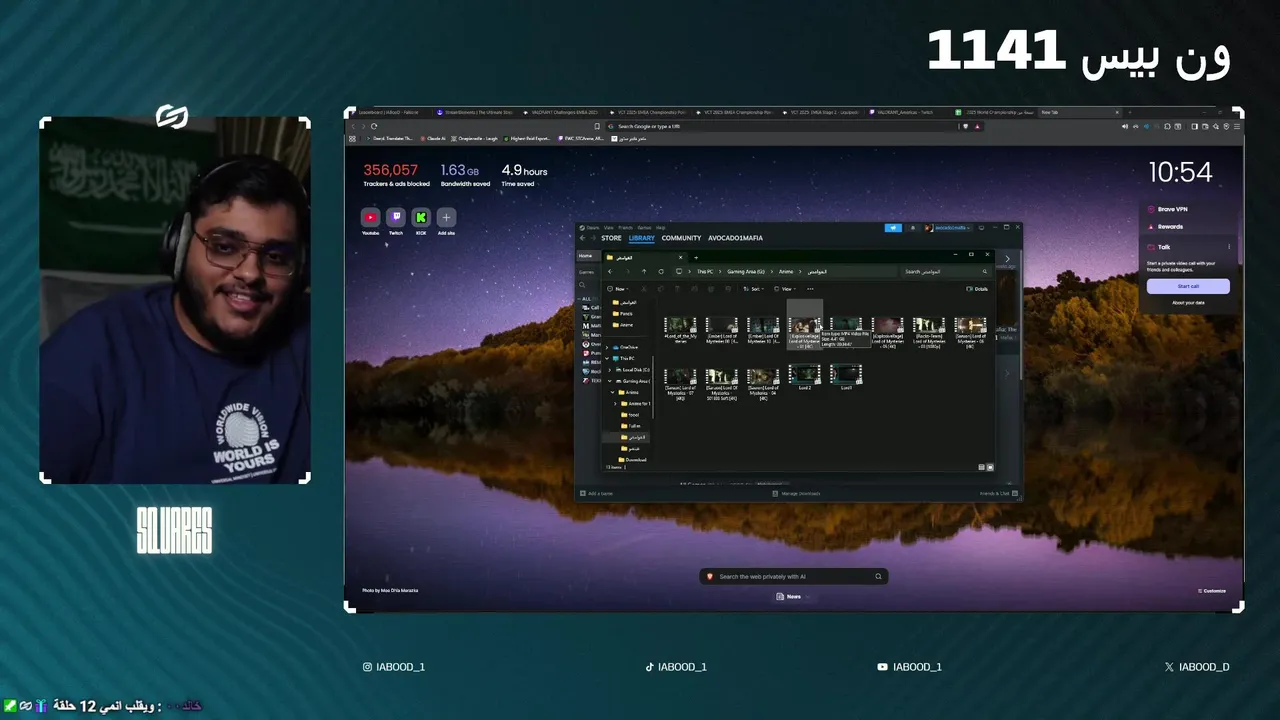Switch Explorer to the large thumbnails view icon
Viewport: 1280px width, 720px height.
[991, 467]
